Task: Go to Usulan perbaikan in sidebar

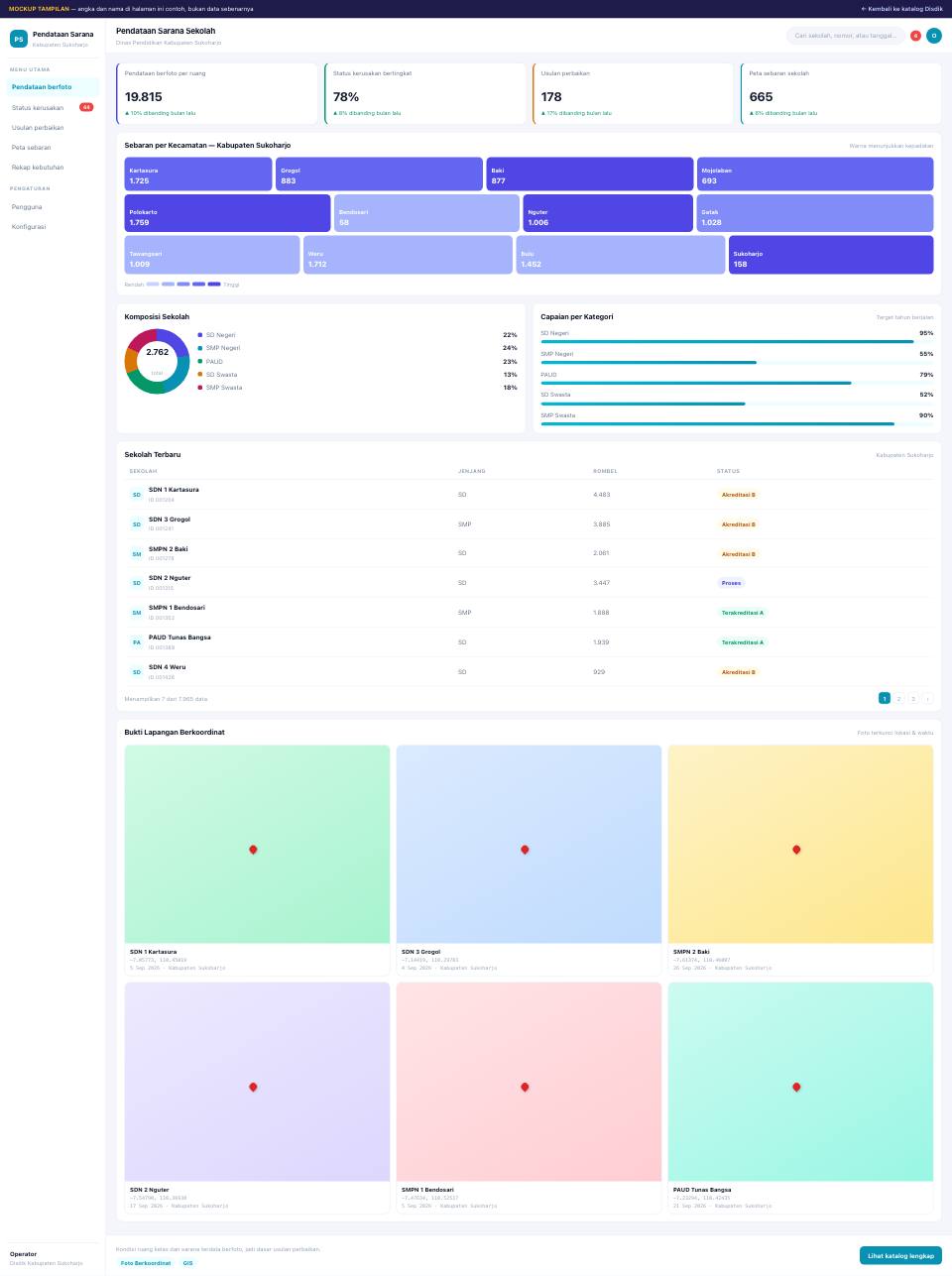Action: 53,128
